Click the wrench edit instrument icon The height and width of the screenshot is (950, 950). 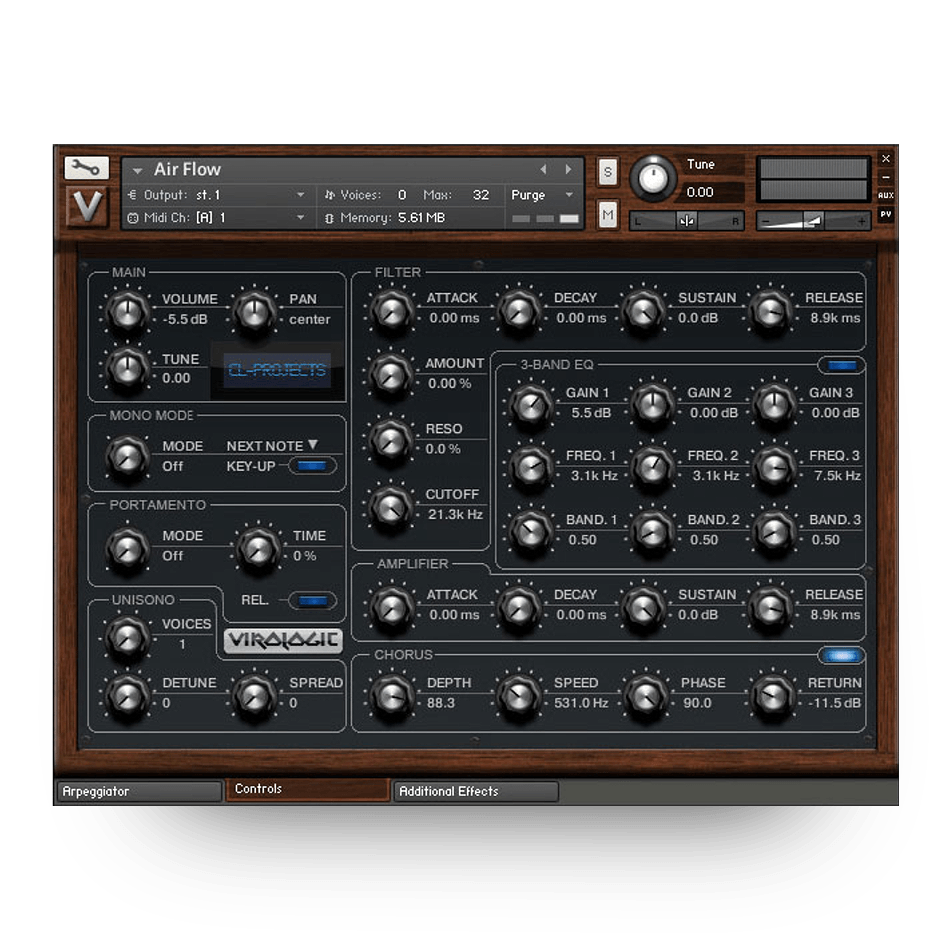[x=86, y=168]
